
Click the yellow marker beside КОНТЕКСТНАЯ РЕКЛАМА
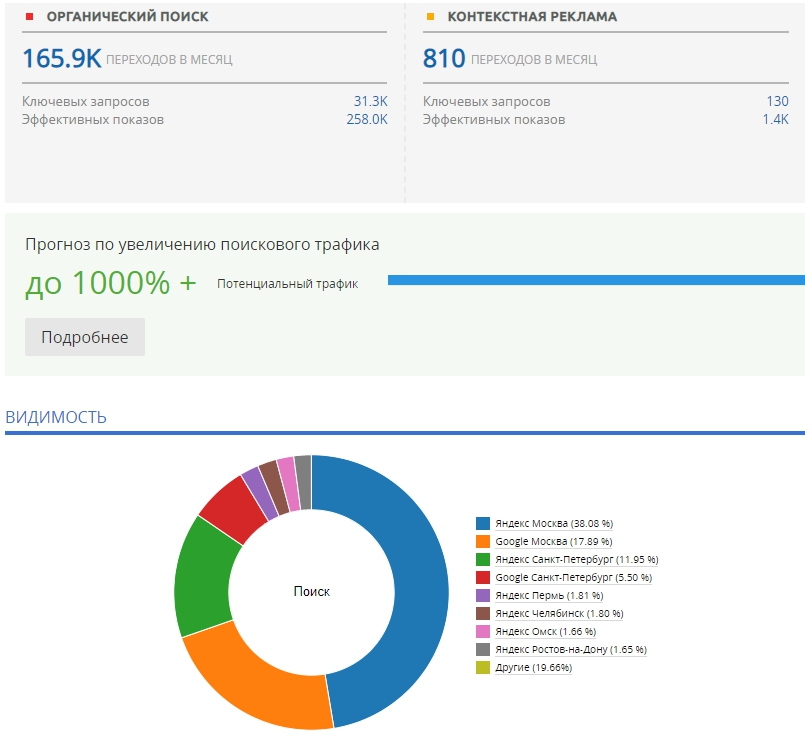(x=430, y=17)
